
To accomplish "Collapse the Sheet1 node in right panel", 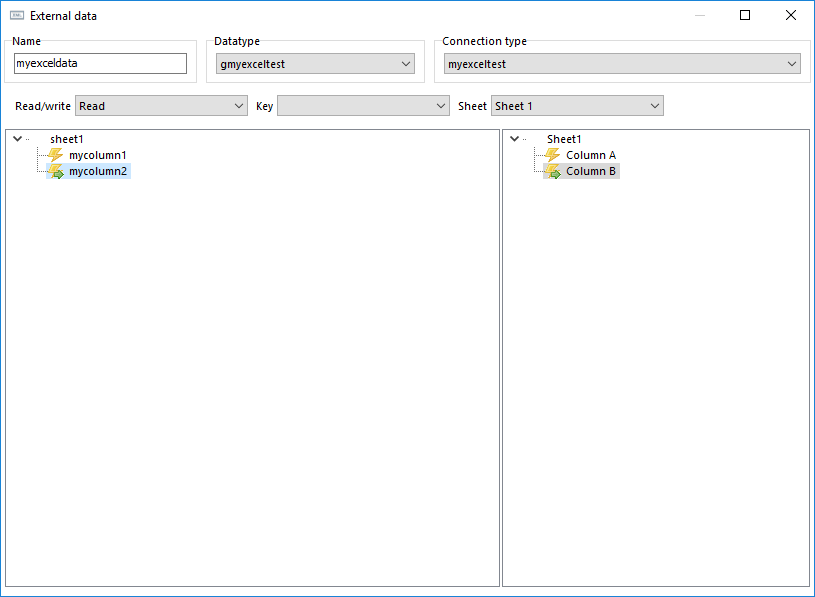I will click(515, 139).
